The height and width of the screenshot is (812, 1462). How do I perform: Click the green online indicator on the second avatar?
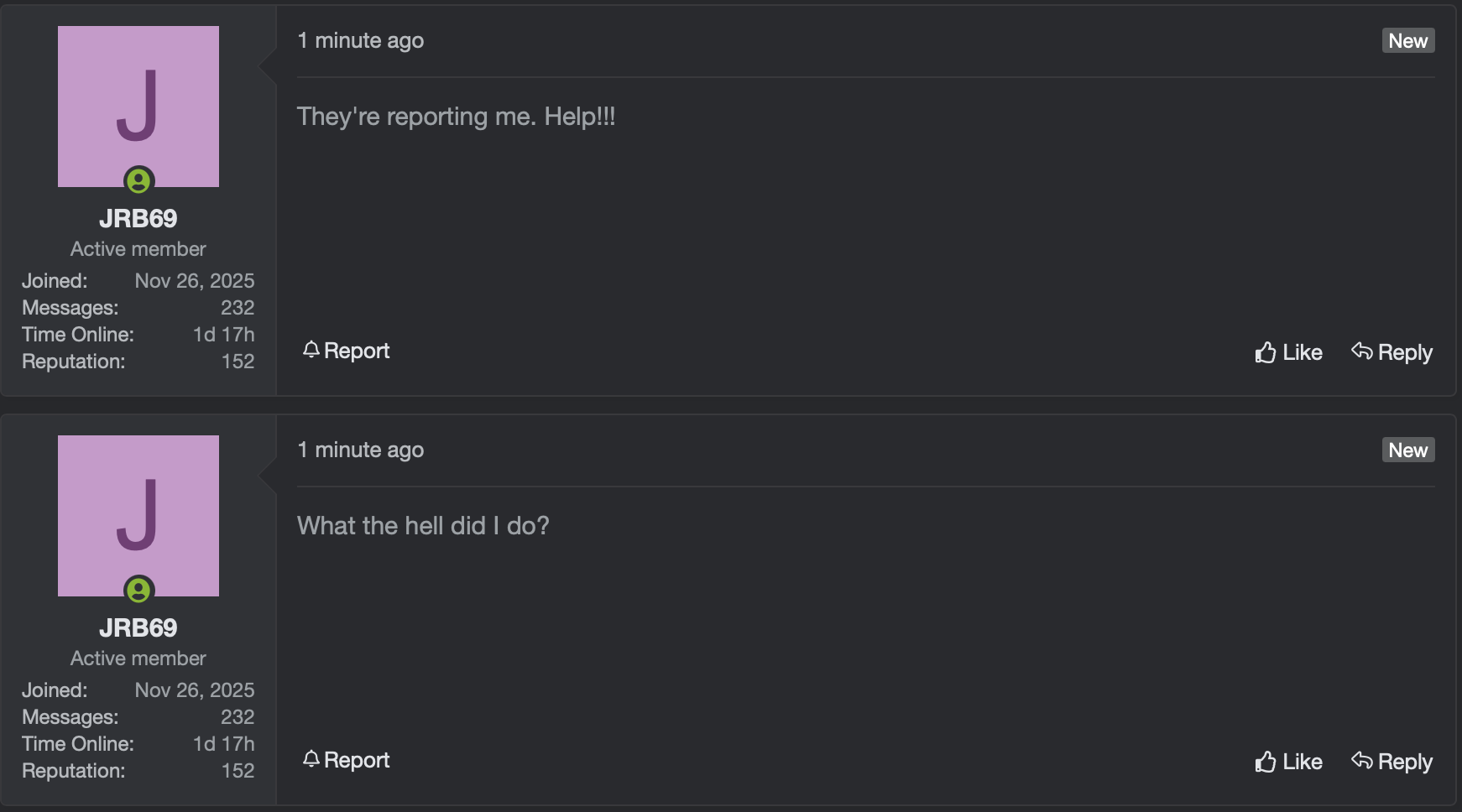pyautogui.click(x=139, y=590)
